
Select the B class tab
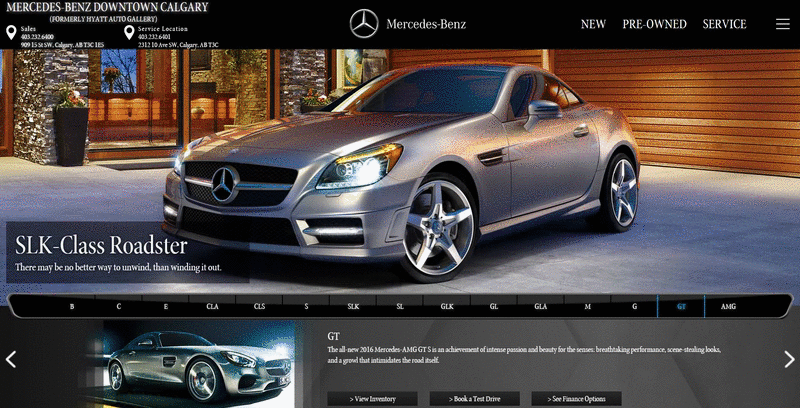point(72,307)
